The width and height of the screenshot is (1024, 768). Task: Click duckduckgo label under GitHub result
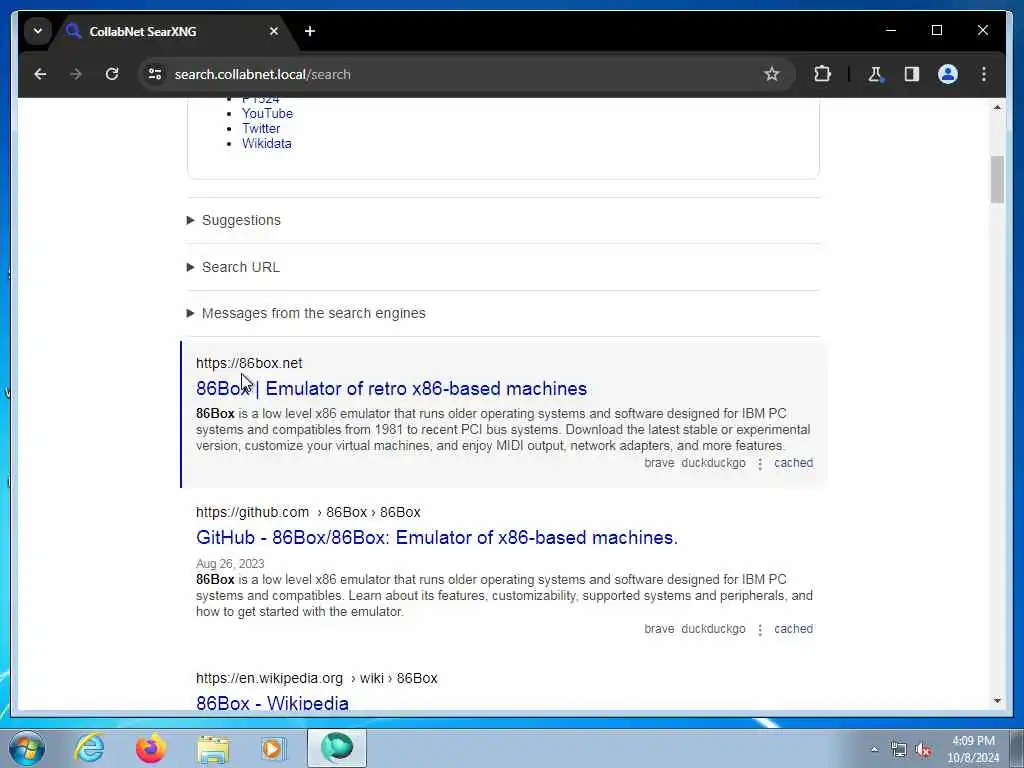(x=713, y=629)
